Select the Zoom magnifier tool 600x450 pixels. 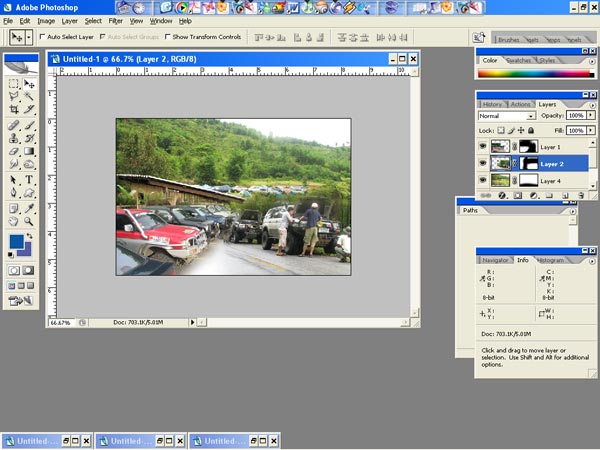tap(29, 222)
